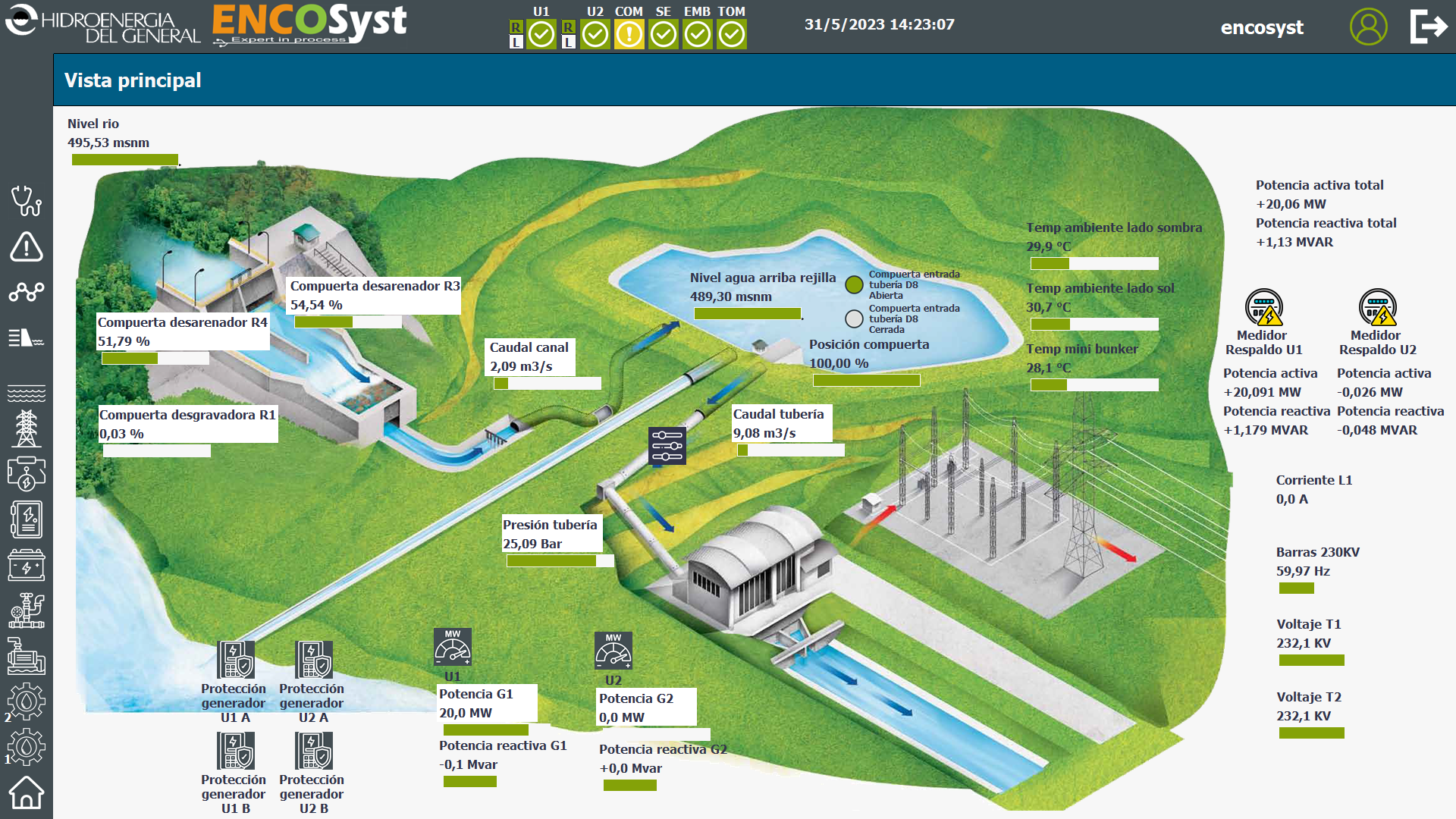The image size is (1456, 819).
Task: Open the oil gear icon numbered 2
Action: [27, 701]
